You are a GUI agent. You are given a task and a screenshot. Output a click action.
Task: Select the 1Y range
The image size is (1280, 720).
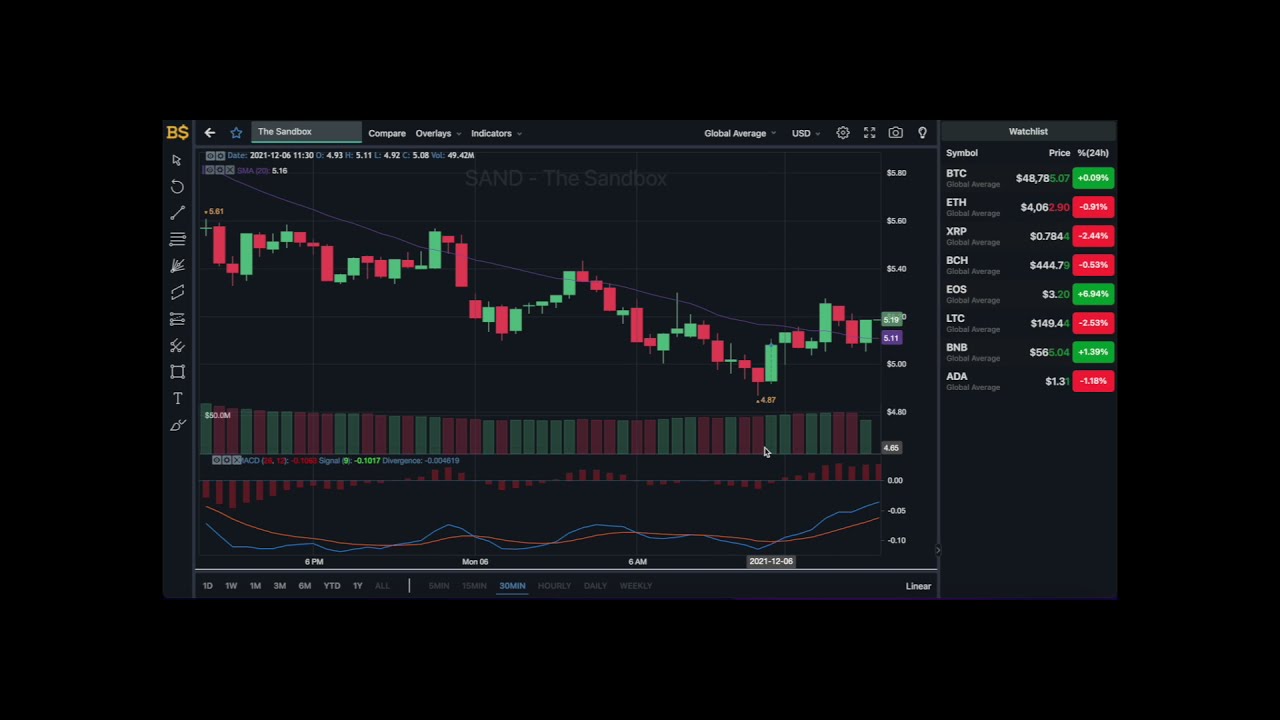(357, 586)
